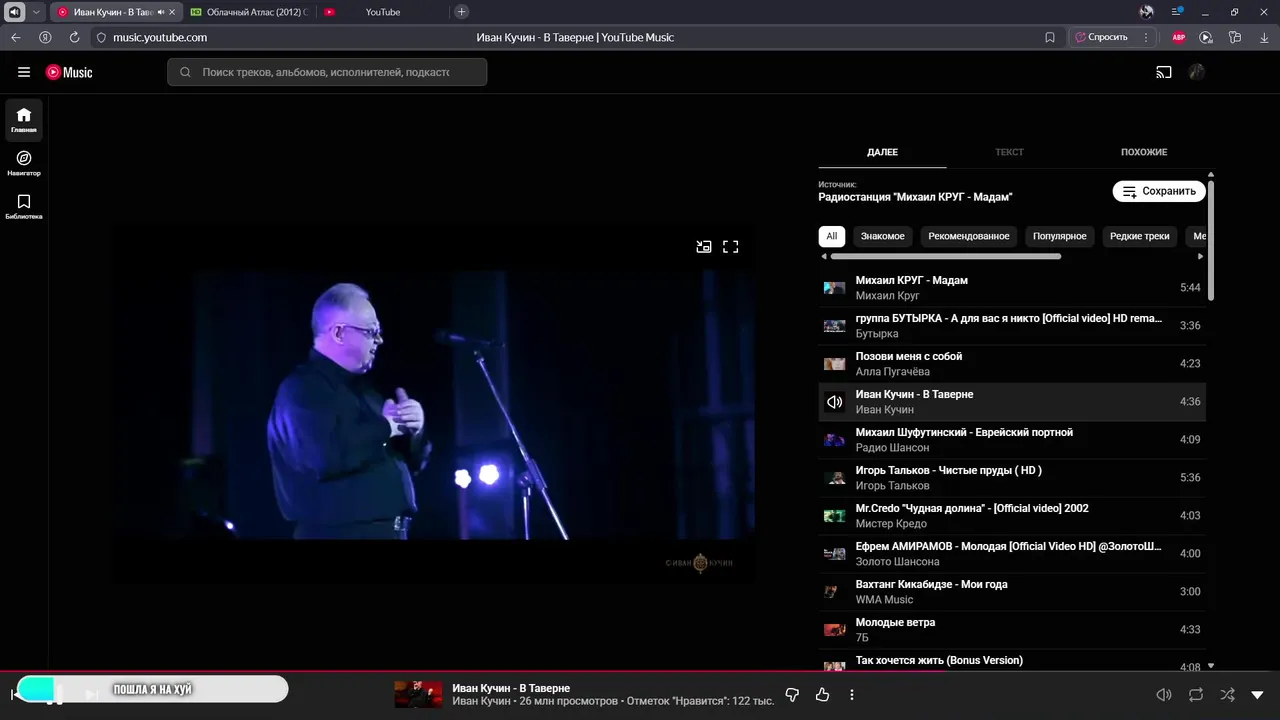The image size is (1280, 720).
Task: Switch to the YouTube browser tab
Action: [x=383, y=12]
